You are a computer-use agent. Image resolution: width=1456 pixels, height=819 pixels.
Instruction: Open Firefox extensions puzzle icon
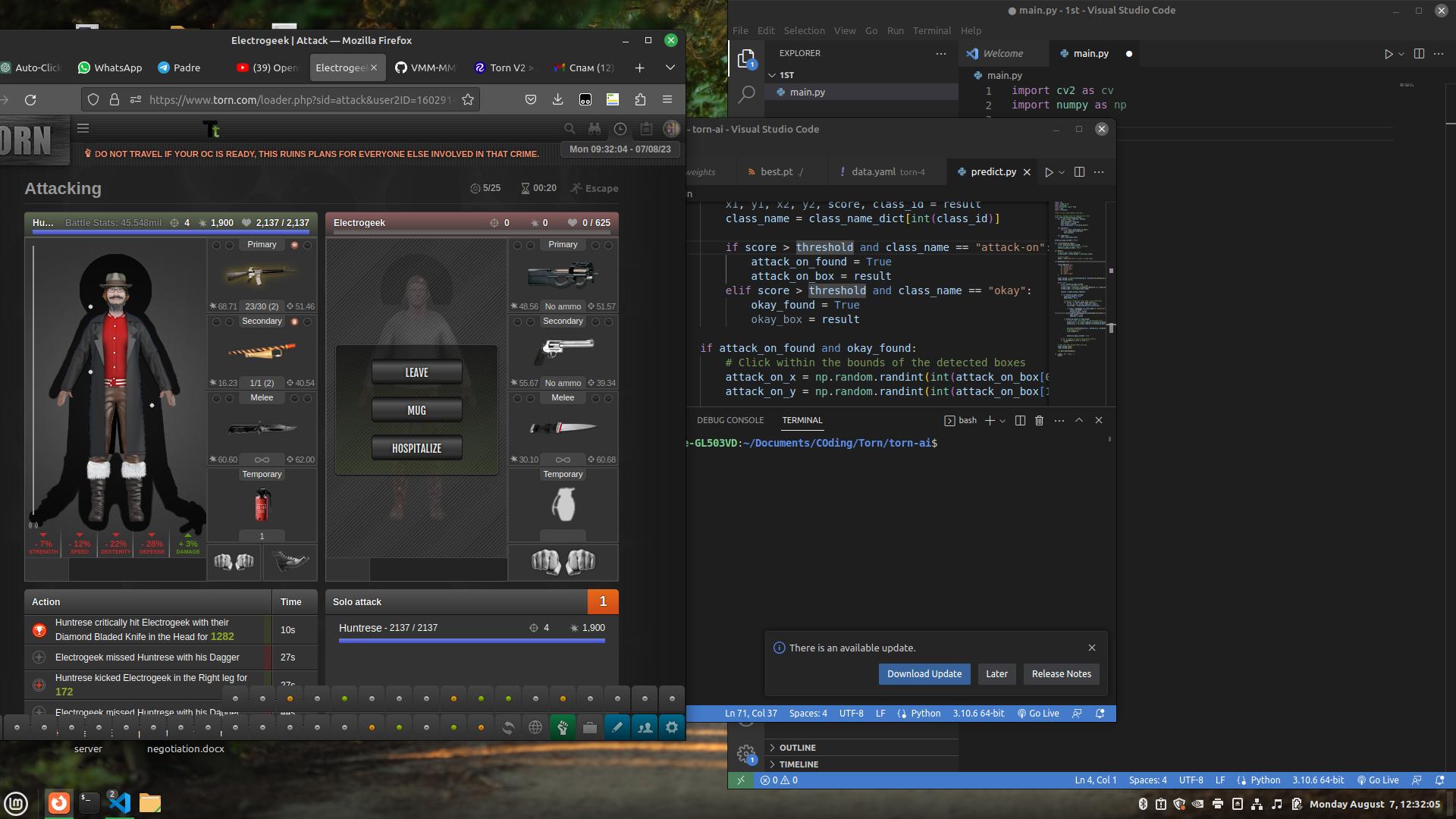640,99
